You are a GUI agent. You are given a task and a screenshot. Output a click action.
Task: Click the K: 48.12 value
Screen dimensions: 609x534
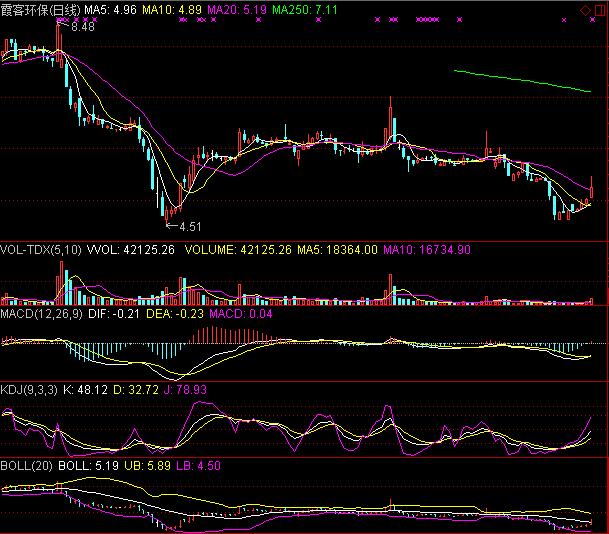85,390
